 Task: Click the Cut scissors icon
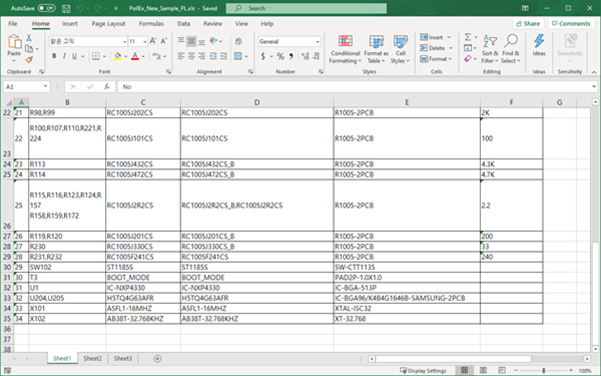[x=29, y=38]
